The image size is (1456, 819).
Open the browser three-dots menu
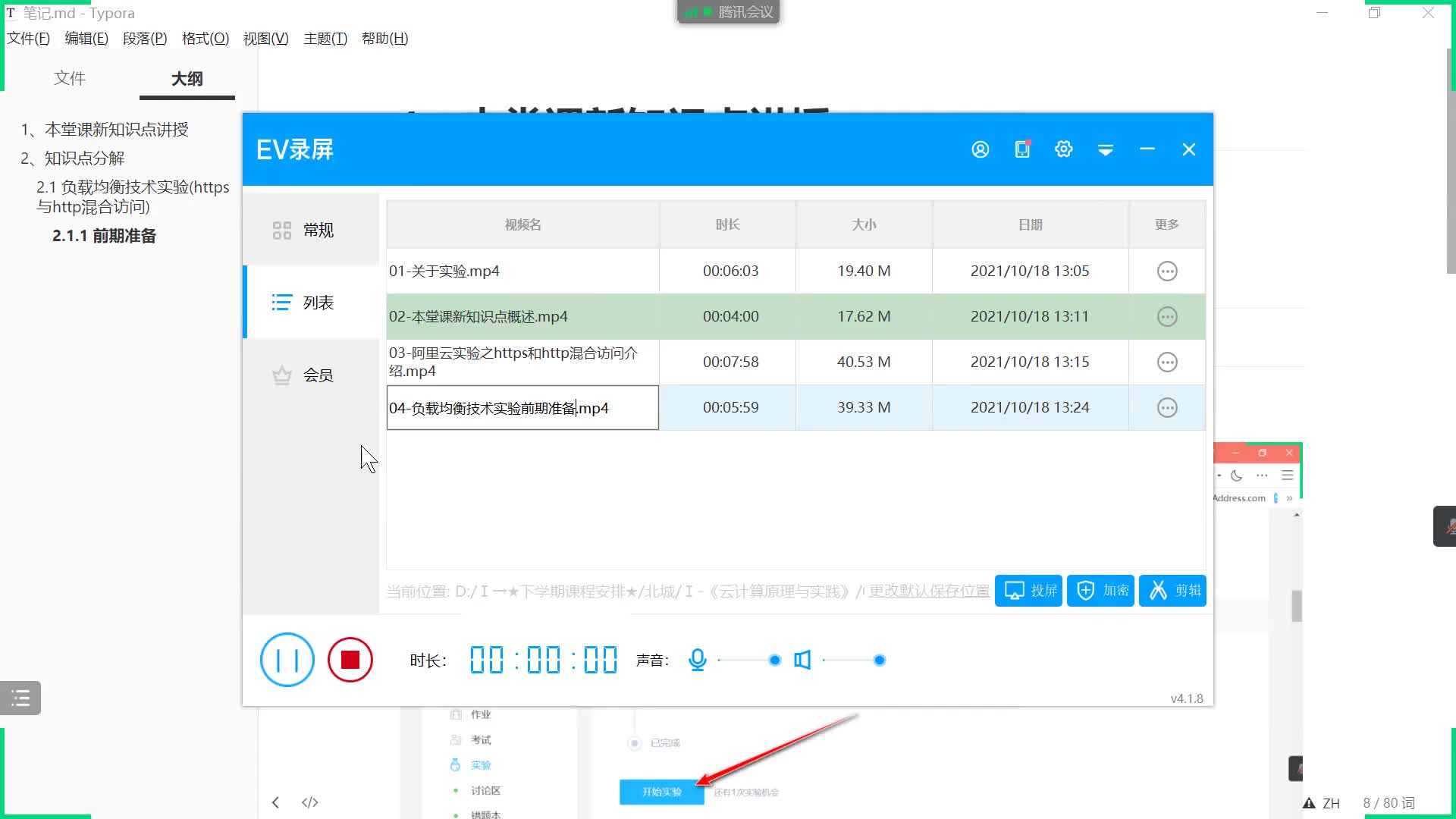point(1262,475)
